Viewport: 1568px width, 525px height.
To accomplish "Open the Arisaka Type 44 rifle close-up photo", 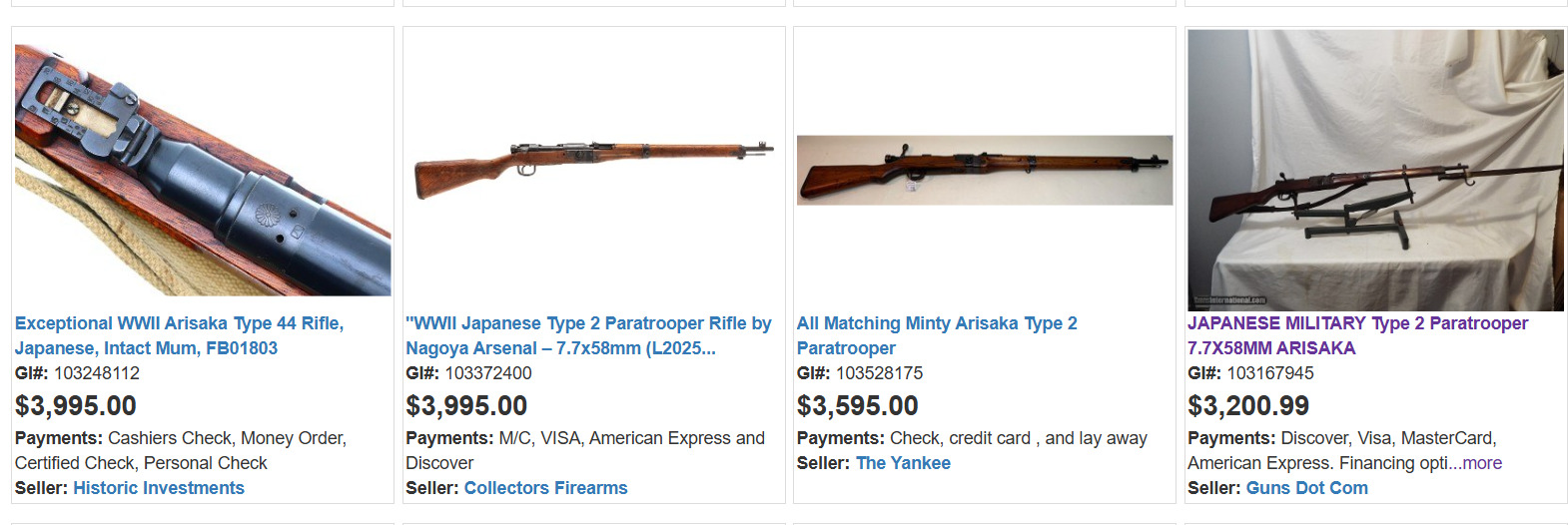I will [203, 170].
